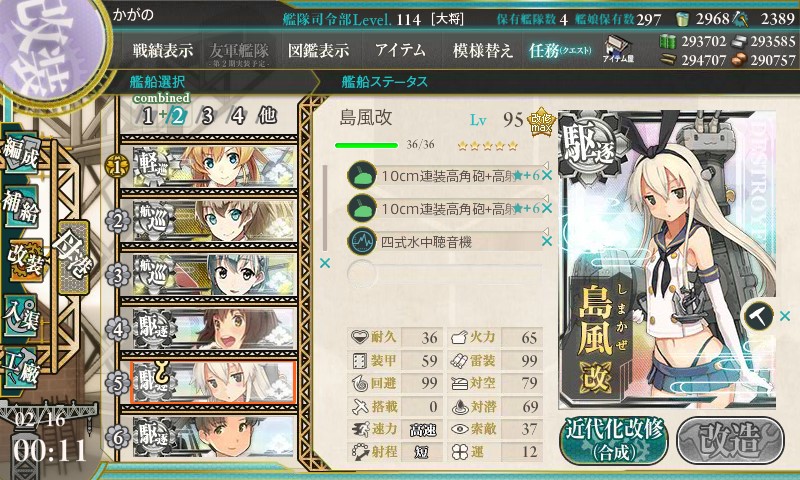Click the アイテム屋 shop icon
The width and height of the screenshot is (800, 480).
pyautogui.click(x=618, y=49)
